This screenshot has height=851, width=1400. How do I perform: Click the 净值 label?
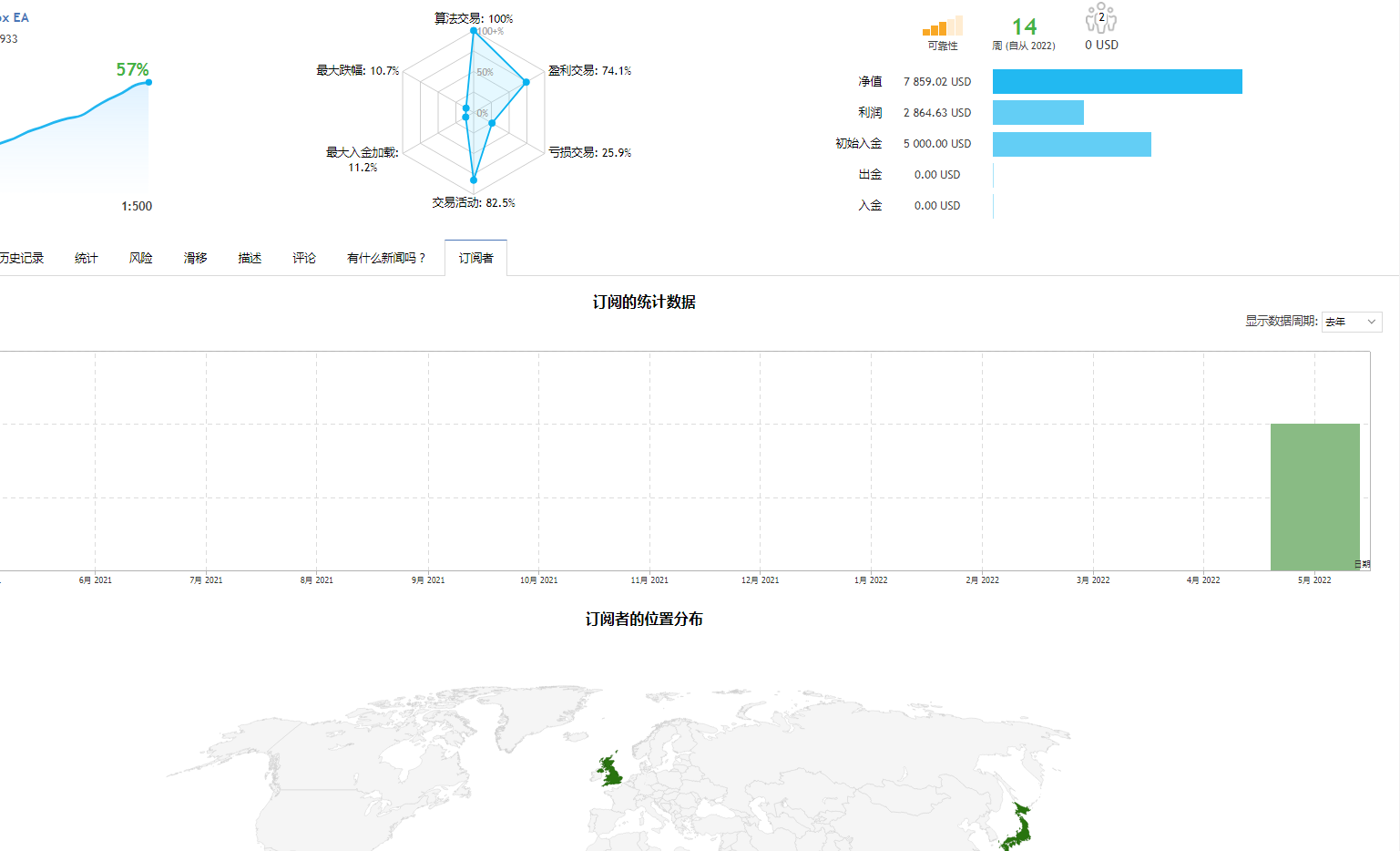(870, 82)
